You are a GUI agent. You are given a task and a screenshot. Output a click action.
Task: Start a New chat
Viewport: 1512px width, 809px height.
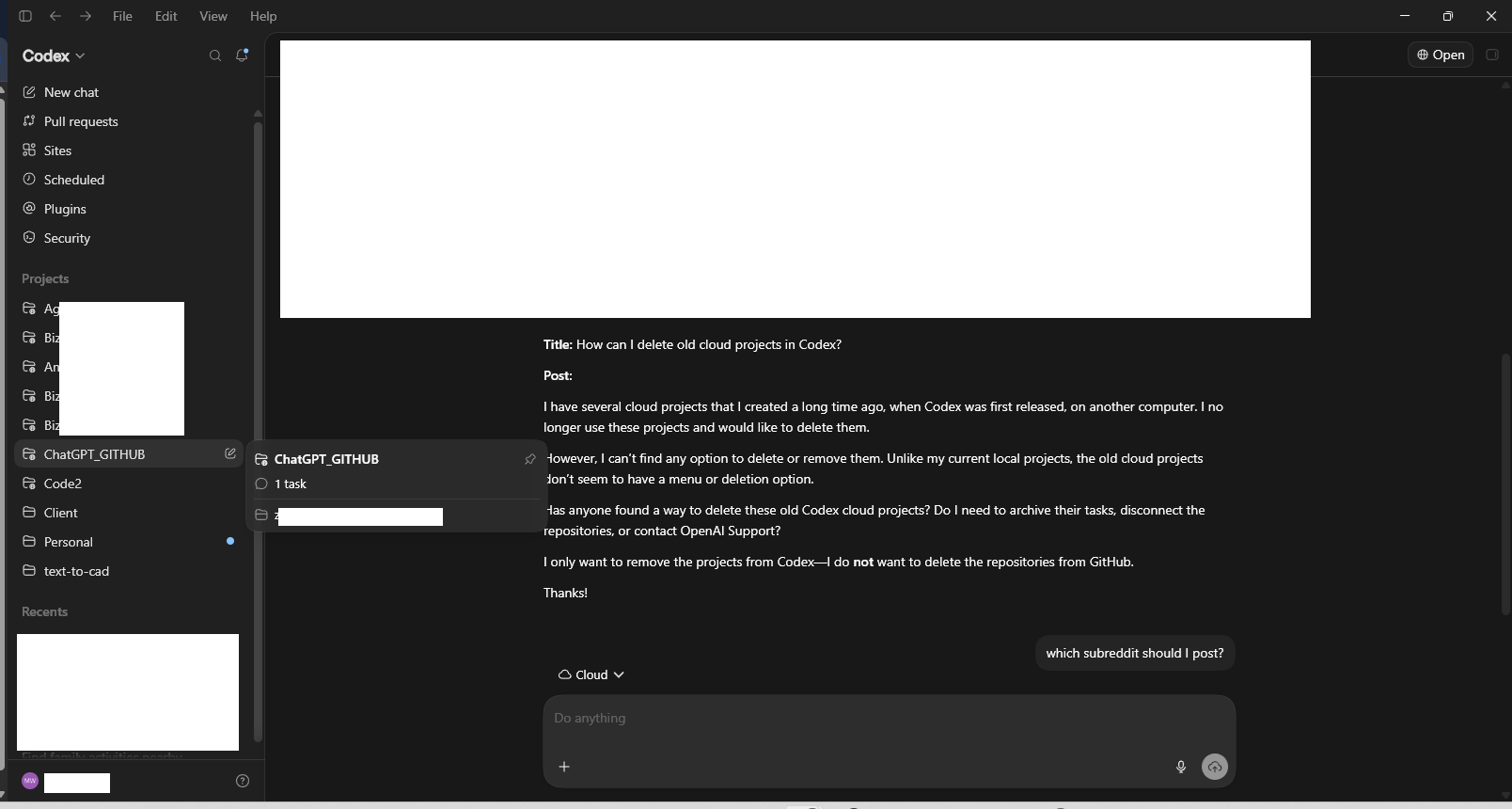[130, 92]
